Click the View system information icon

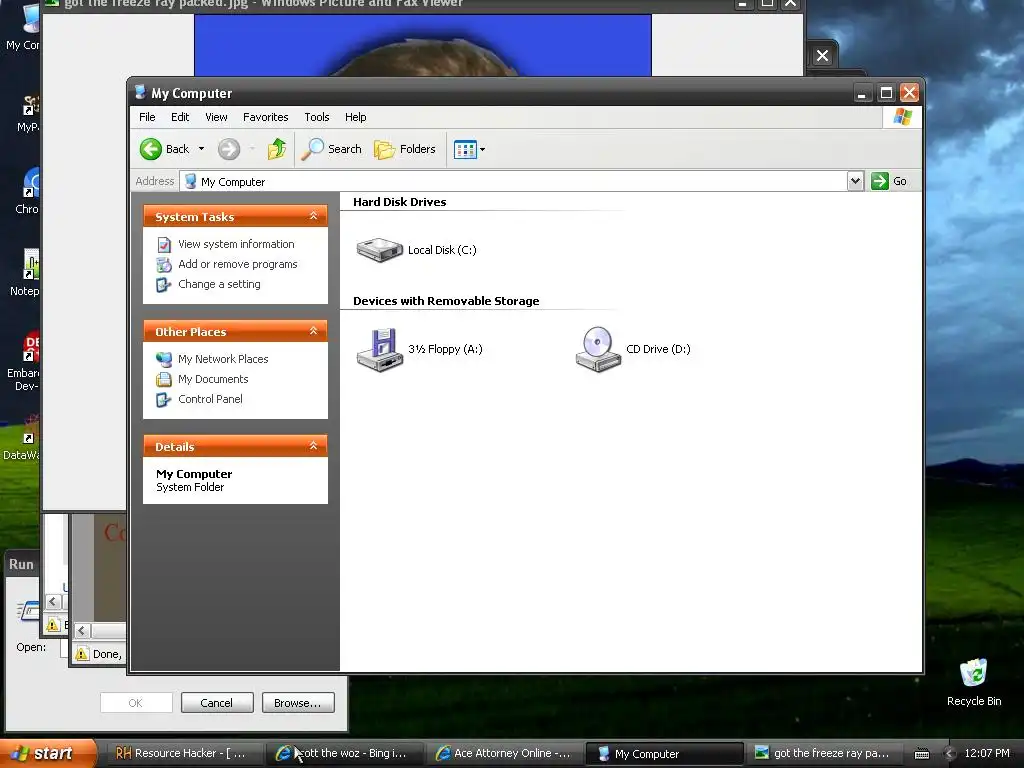164,244
